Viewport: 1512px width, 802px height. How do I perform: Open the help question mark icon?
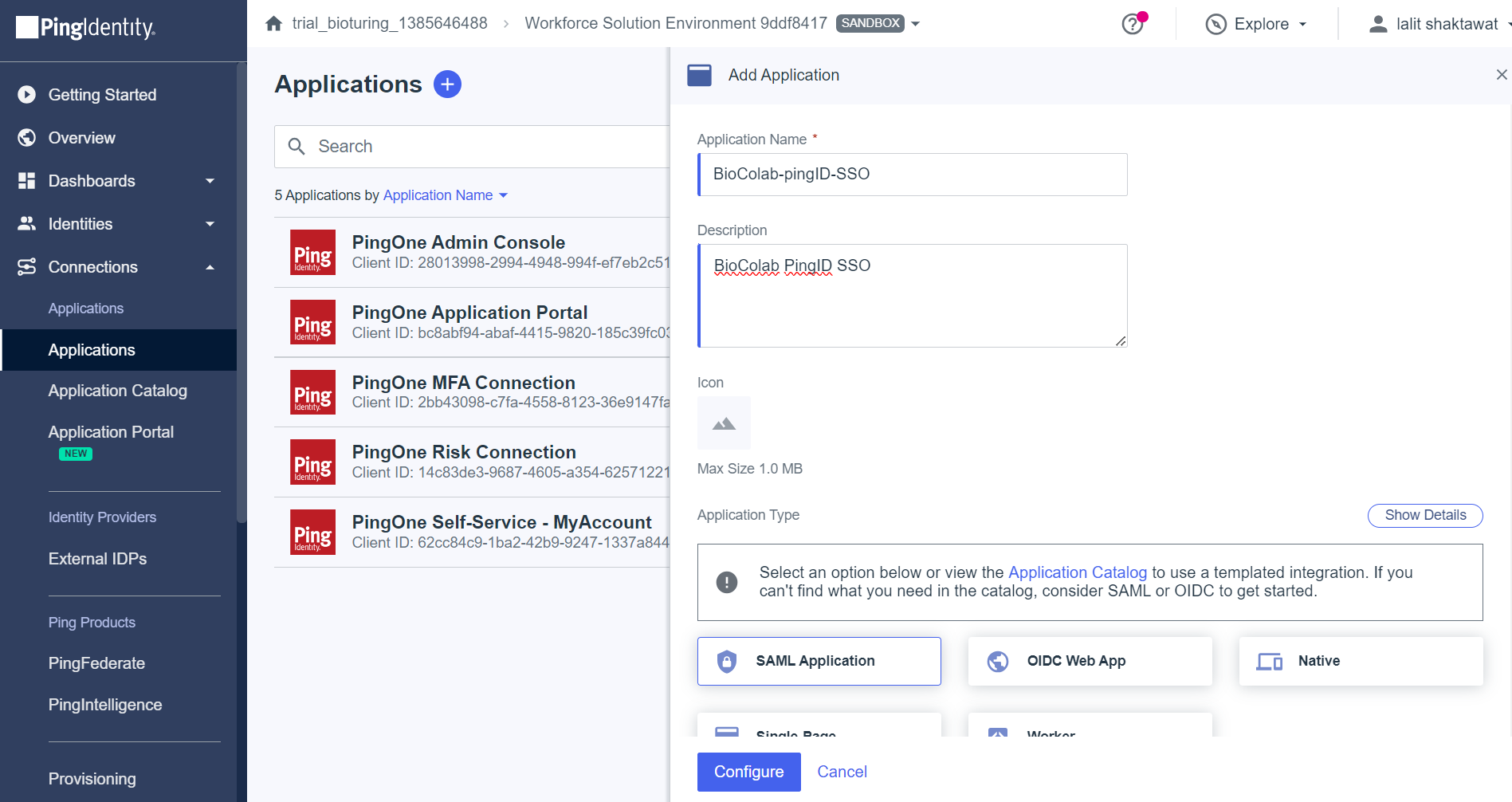1132,24
